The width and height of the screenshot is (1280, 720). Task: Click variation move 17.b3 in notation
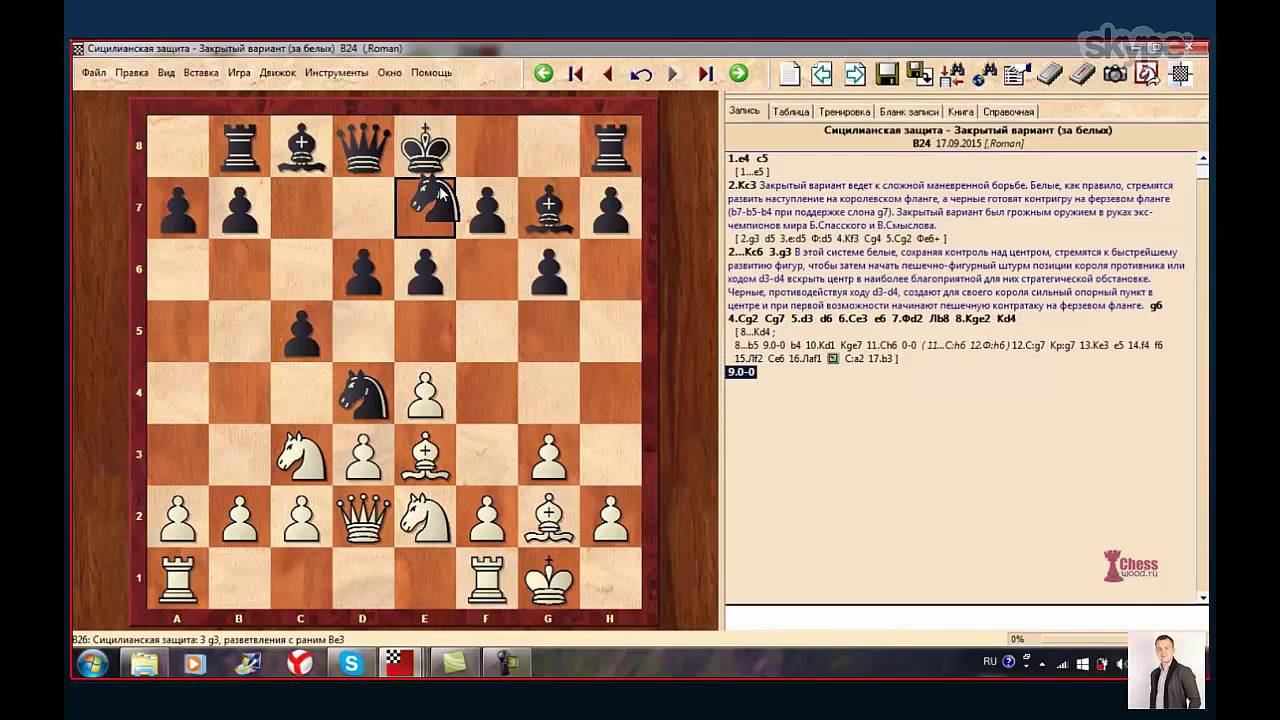click(x=880, y=359)
